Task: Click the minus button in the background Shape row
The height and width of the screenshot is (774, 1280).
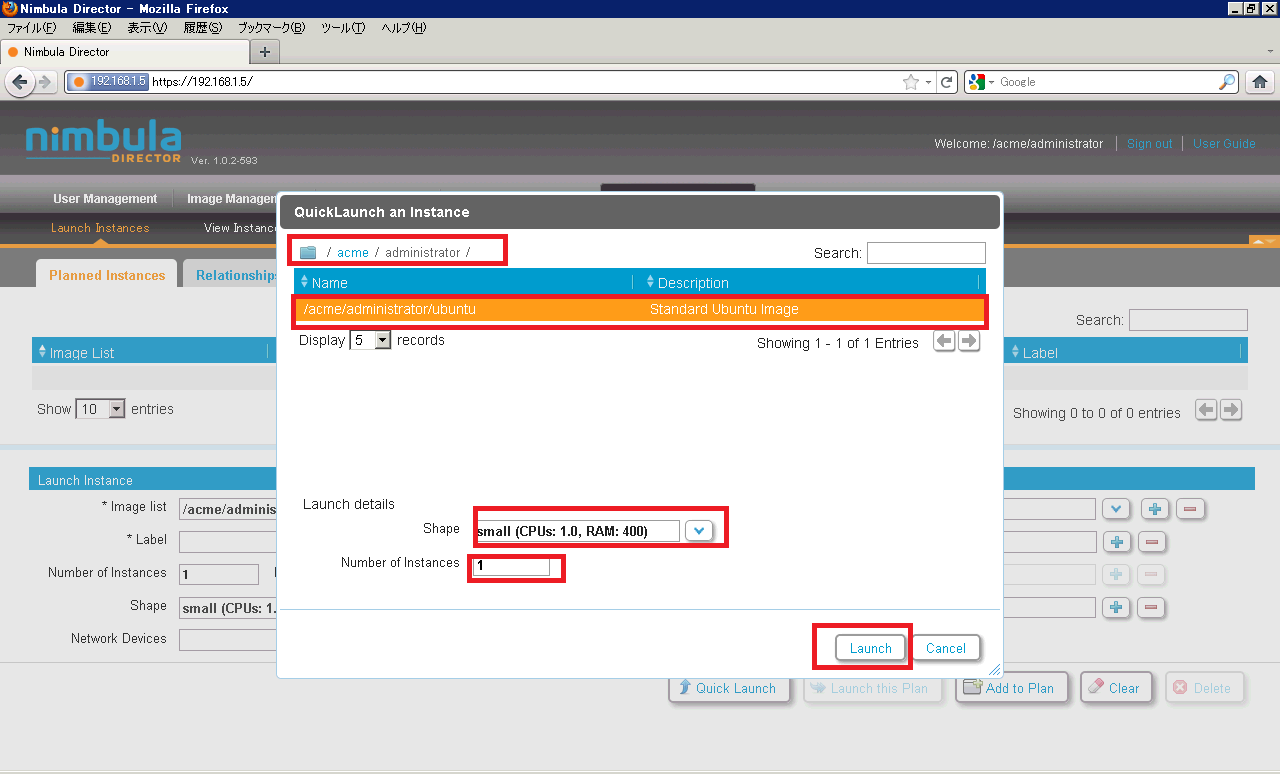Action: click(x=1151, y=607)
